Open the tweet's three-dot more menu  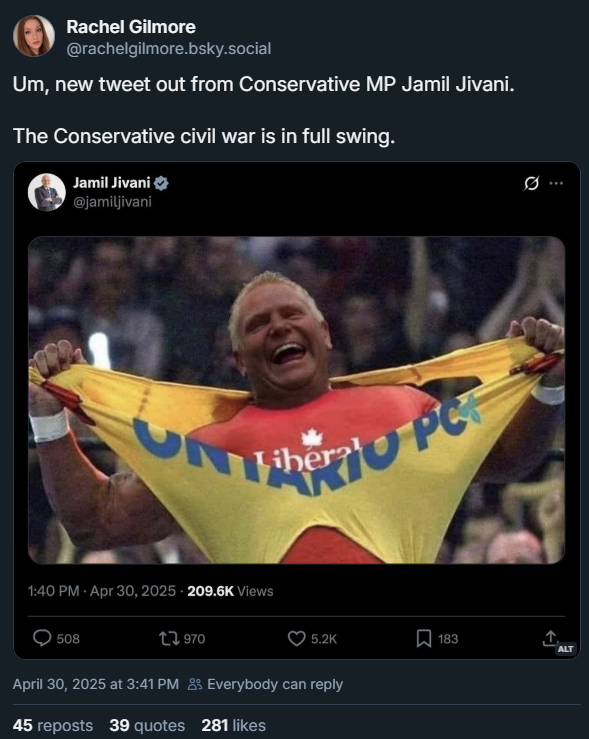point(556,183)
